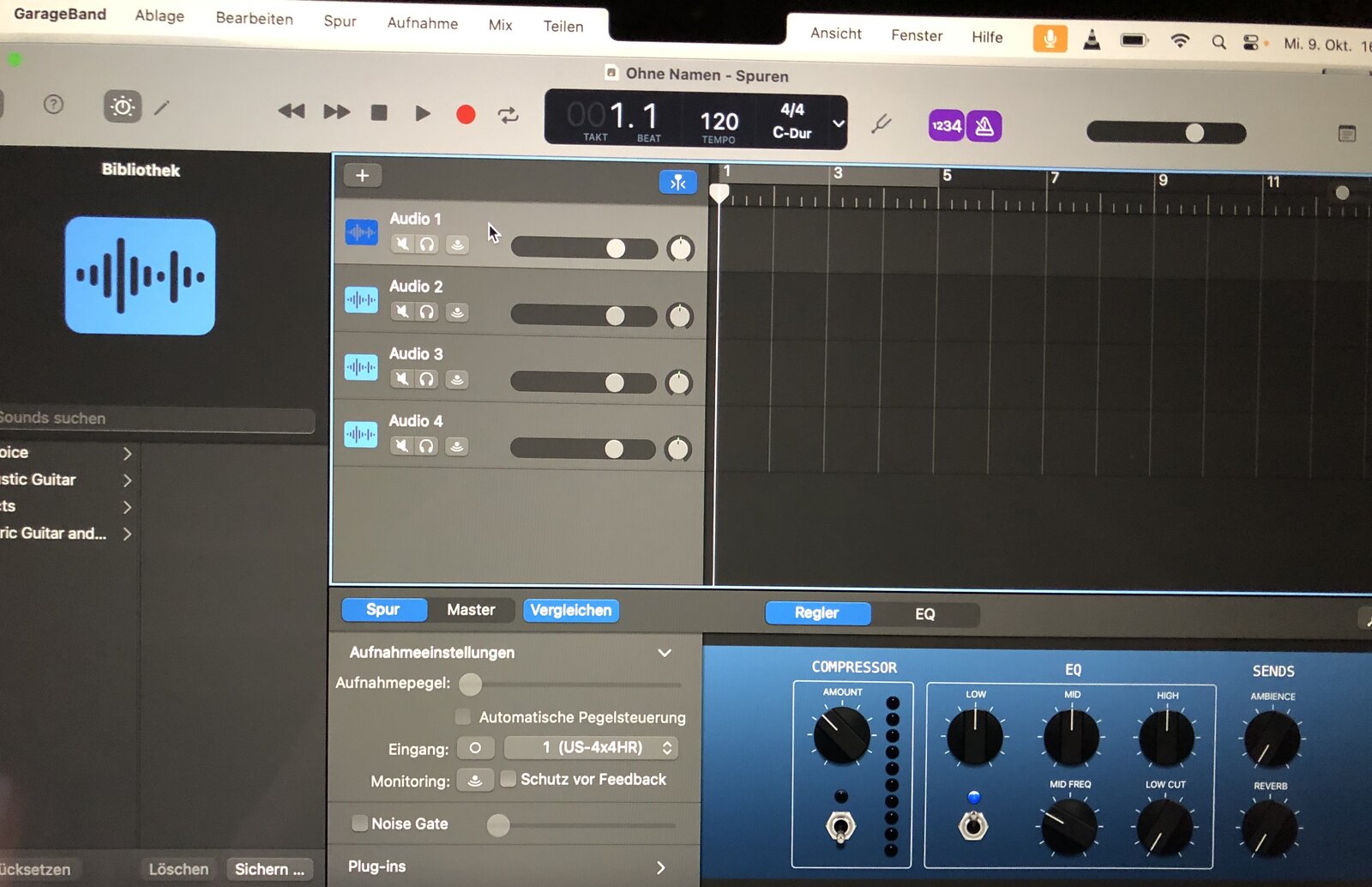Open the Smart Controls dial button
Viewport: 1372px width, 887px height.
[x=123, y=106]
